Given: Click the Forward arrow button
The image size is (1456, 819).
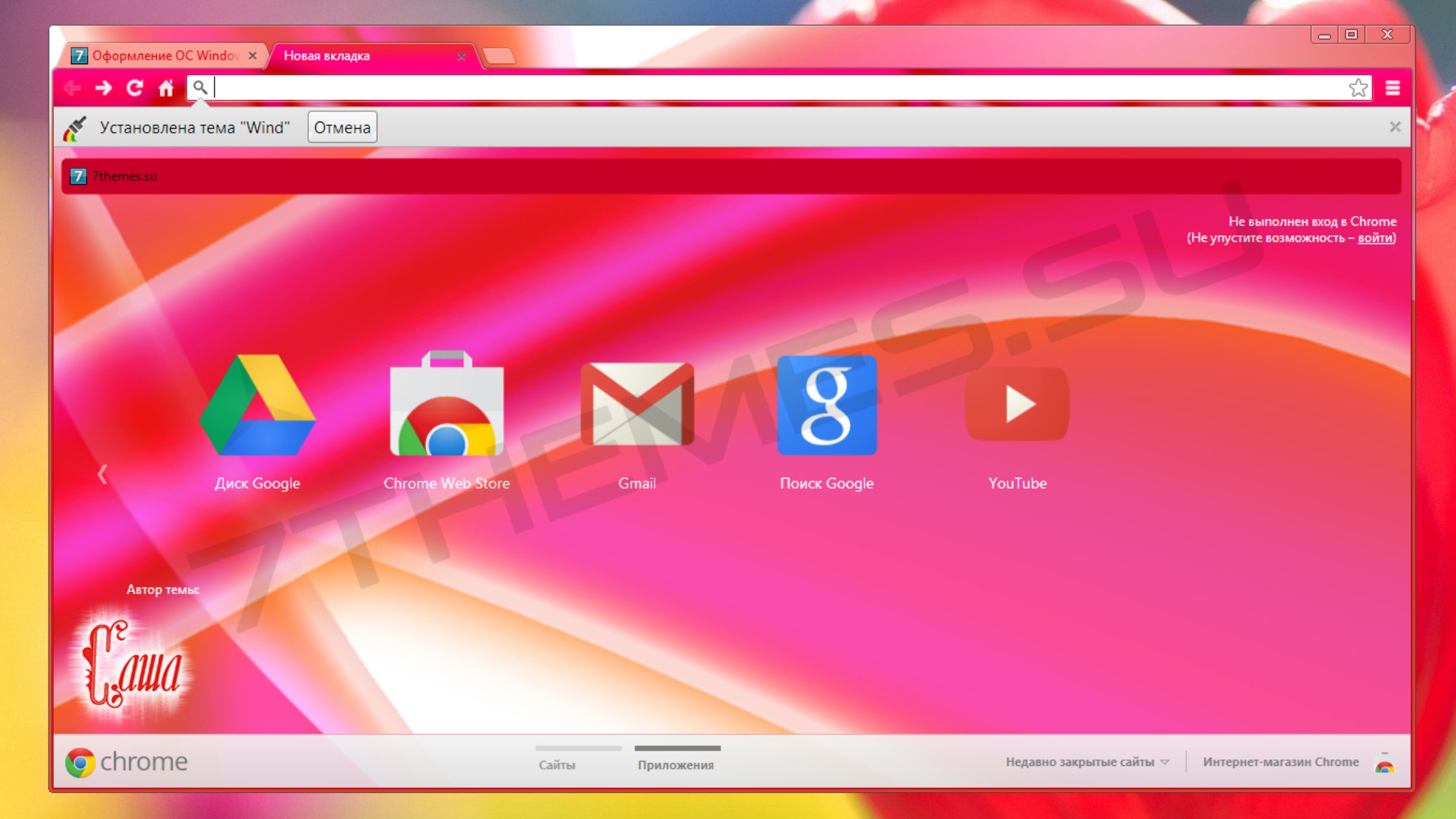Looking at the screenshot, I should click(x=104, y=88).
